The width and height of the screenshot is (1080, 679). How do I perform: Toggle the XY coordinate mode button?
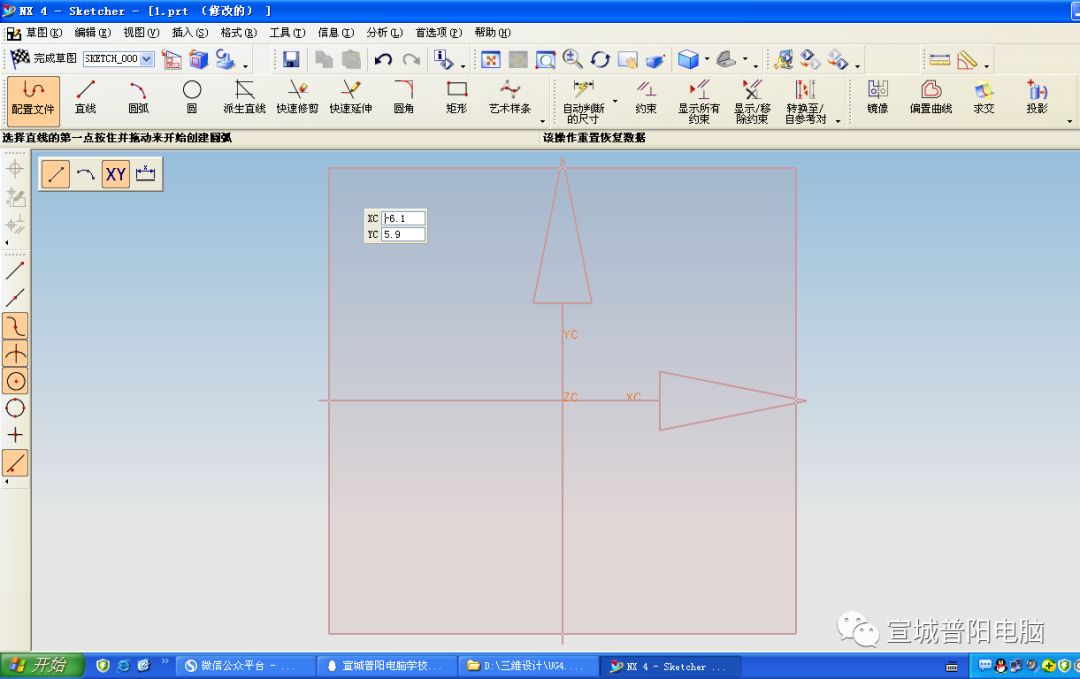(115, 173)
